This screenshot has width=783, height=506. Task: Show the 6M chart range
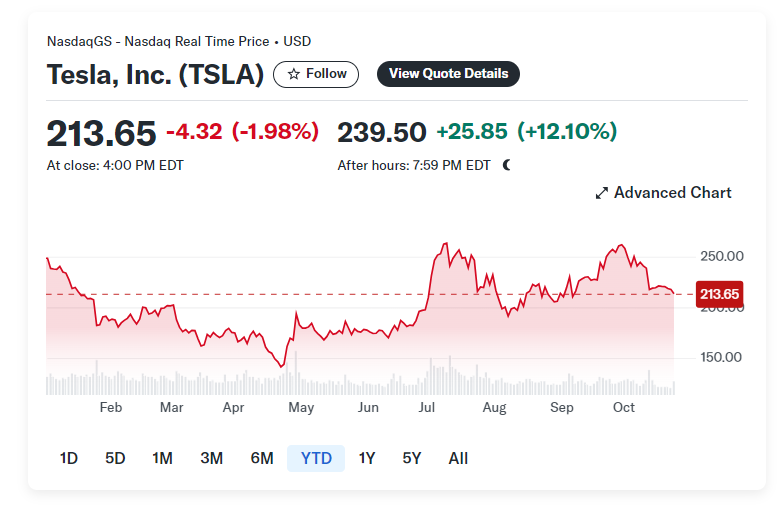coord(262,459)
